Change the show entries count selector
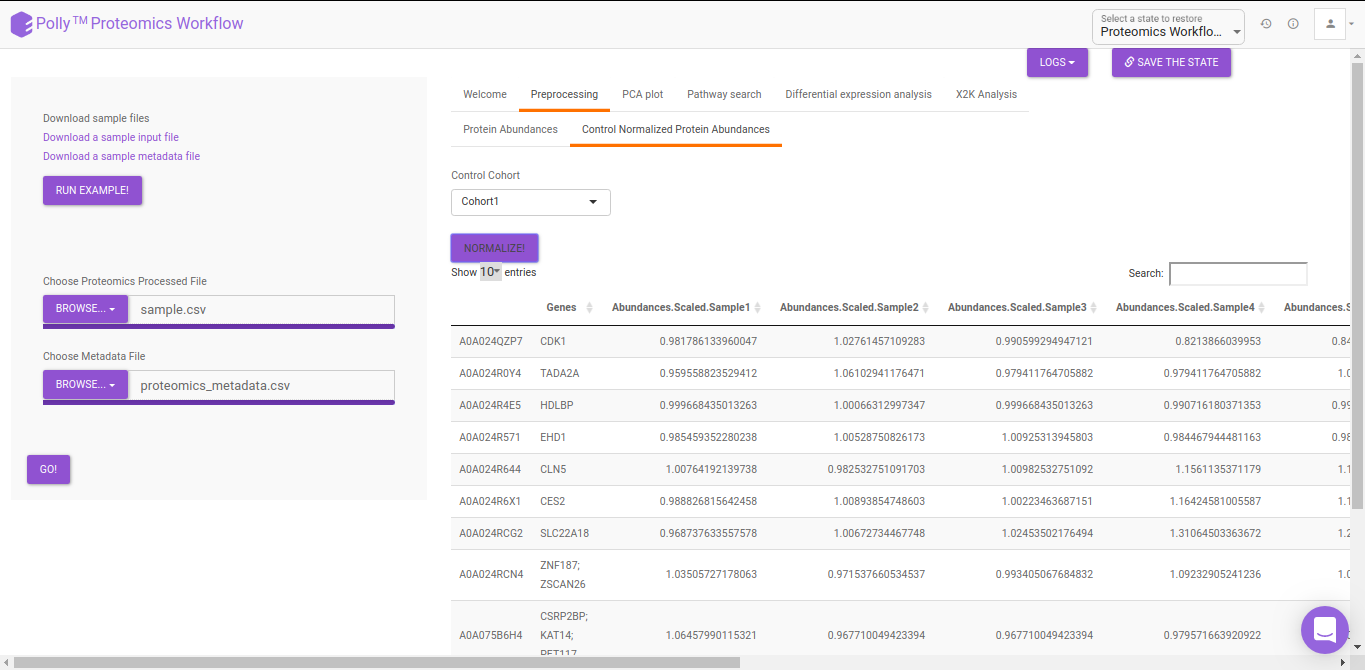1365x670 pixels. coord(490,272)
